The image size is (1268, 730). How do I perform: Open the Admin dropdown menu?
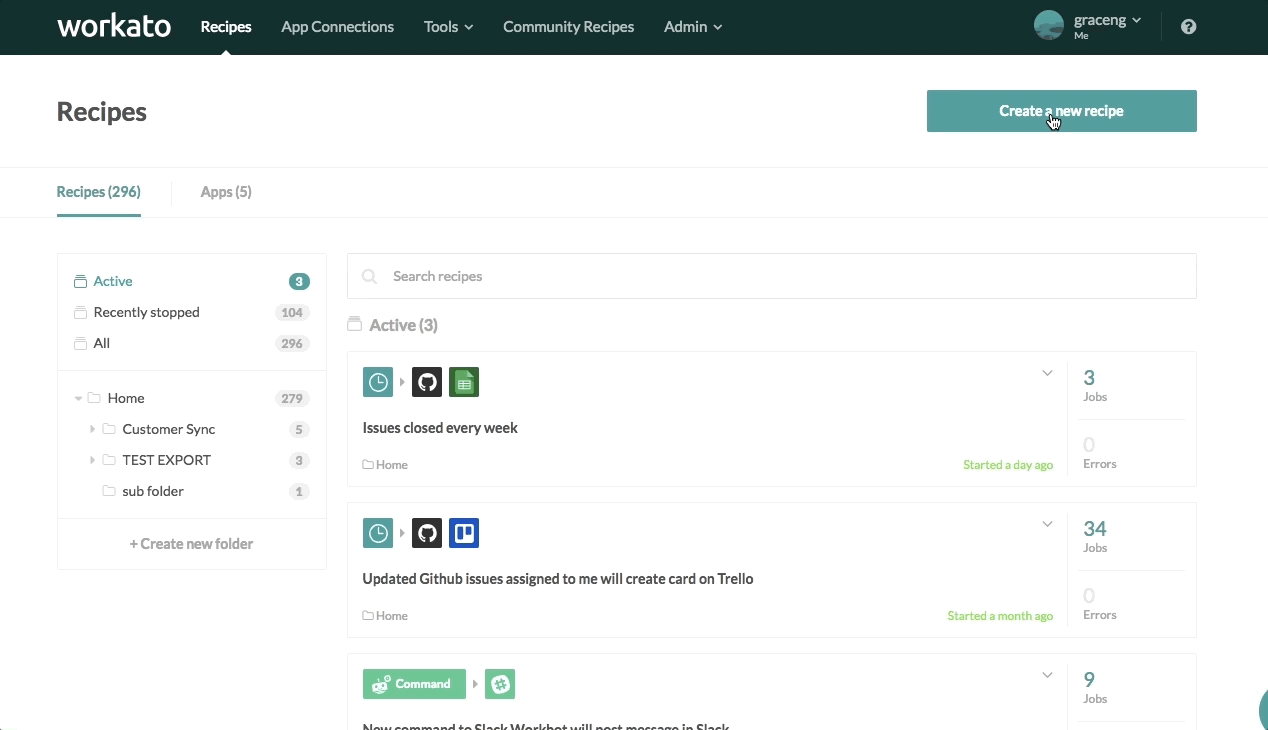(x=692, y=27)
